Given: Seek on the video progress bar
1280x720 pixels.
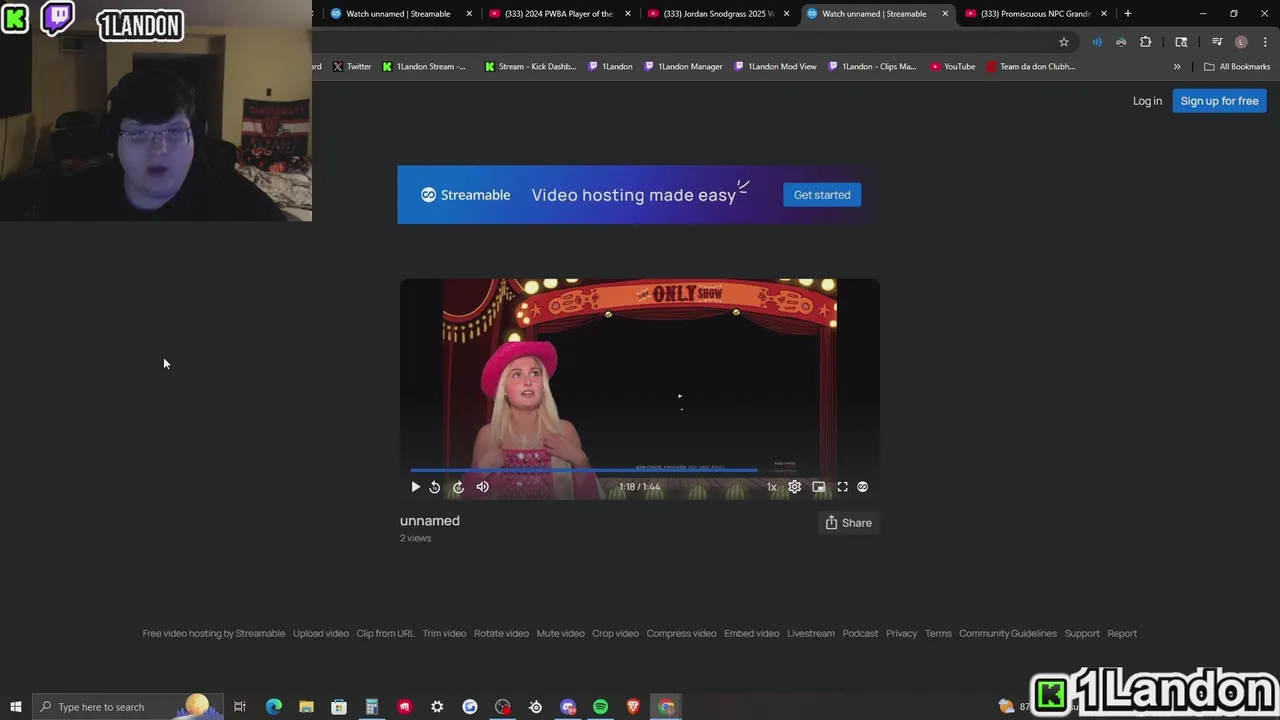Looking at the screenshot, I should [640, 469].
